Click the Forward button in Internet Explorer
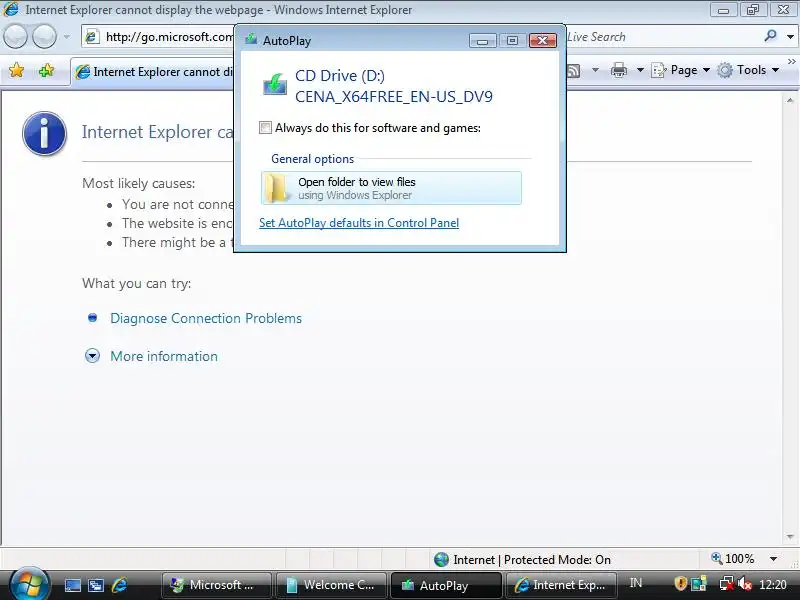 click(44, 37)
